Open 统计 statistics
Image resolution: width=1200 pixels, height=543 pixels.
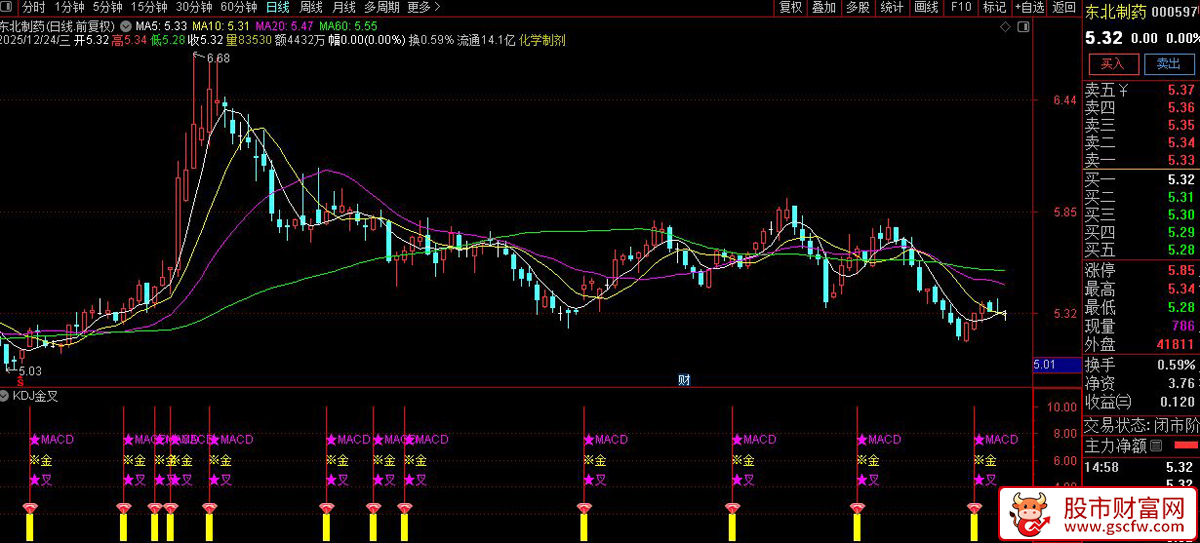tap(892, 7)
